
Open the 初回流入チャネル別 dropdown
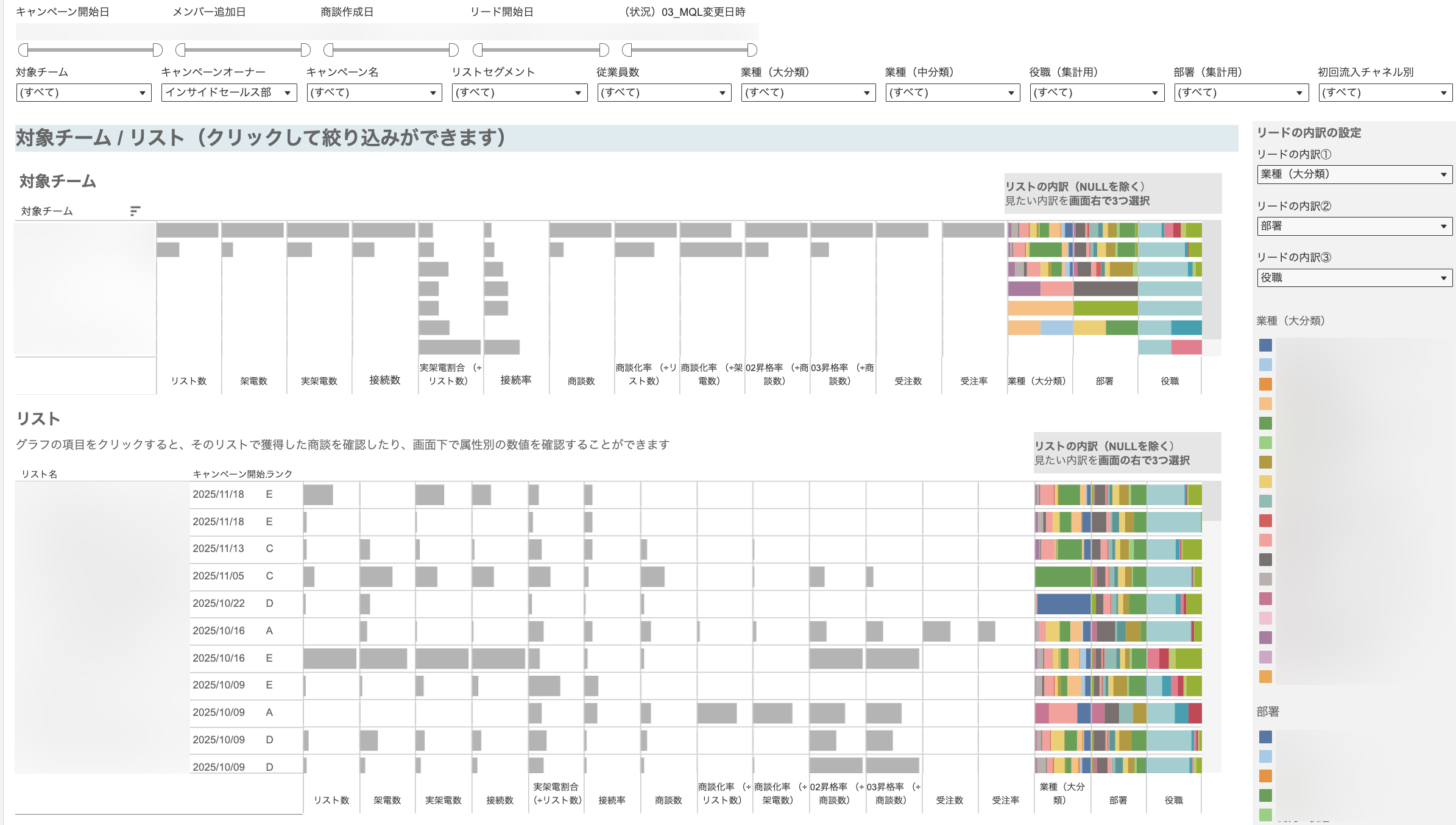(x=1385, y=93)
